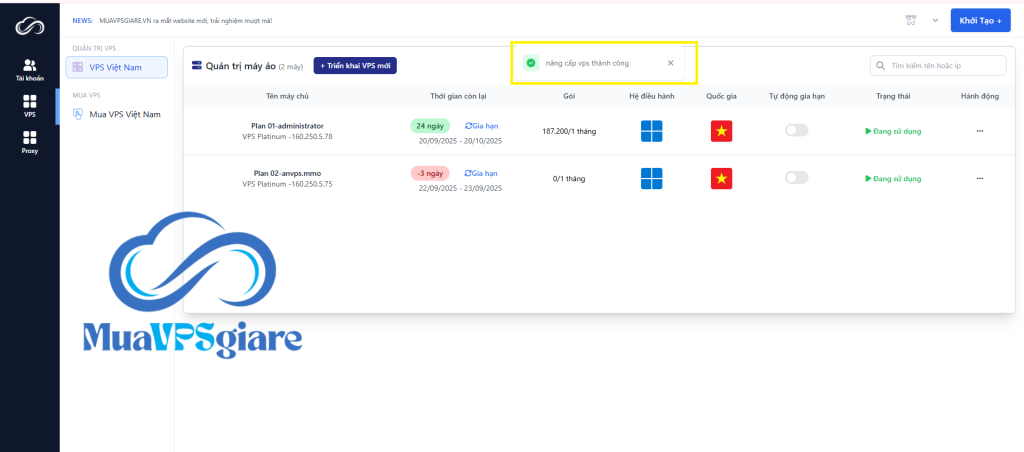The width and height of the screenshot is (1024, 452).
Task: Click the icon left of the header dropdown arrow
Action: click(911, 20)
